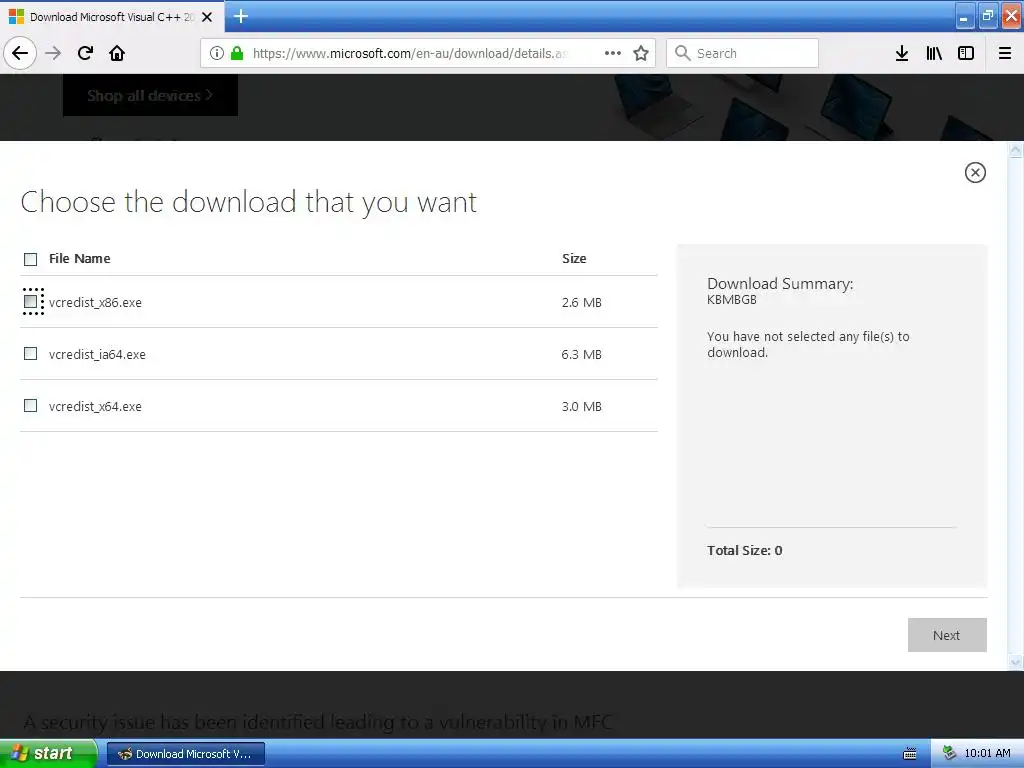Click the forward navigation arrow
The width and height of the screenshot is (1024, 768).
pyautogui.click(x=53, y=53)
